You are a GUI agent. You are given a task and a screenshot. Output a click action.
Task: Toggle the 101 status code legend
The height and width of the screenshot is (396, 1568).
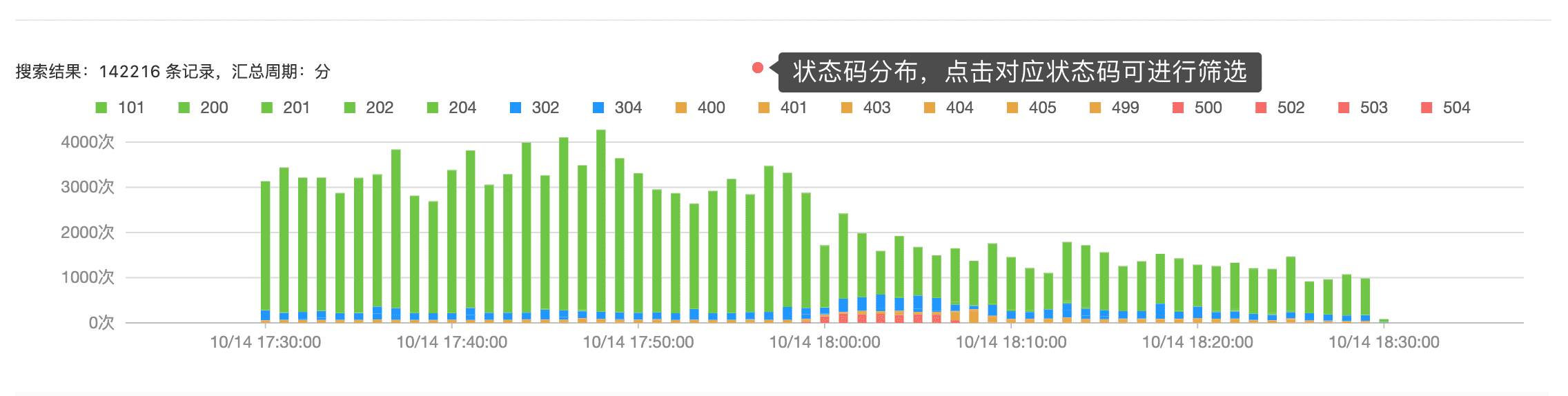pos(120,108)
